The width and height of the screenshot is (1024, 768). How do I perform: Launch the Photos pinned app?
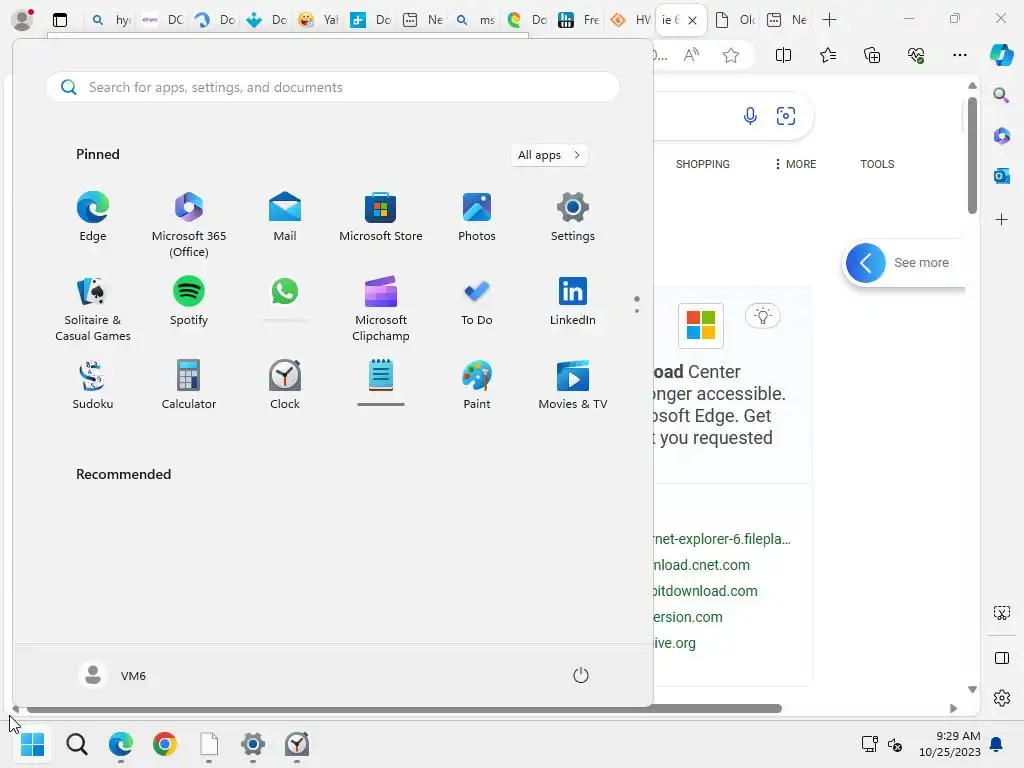477,217
